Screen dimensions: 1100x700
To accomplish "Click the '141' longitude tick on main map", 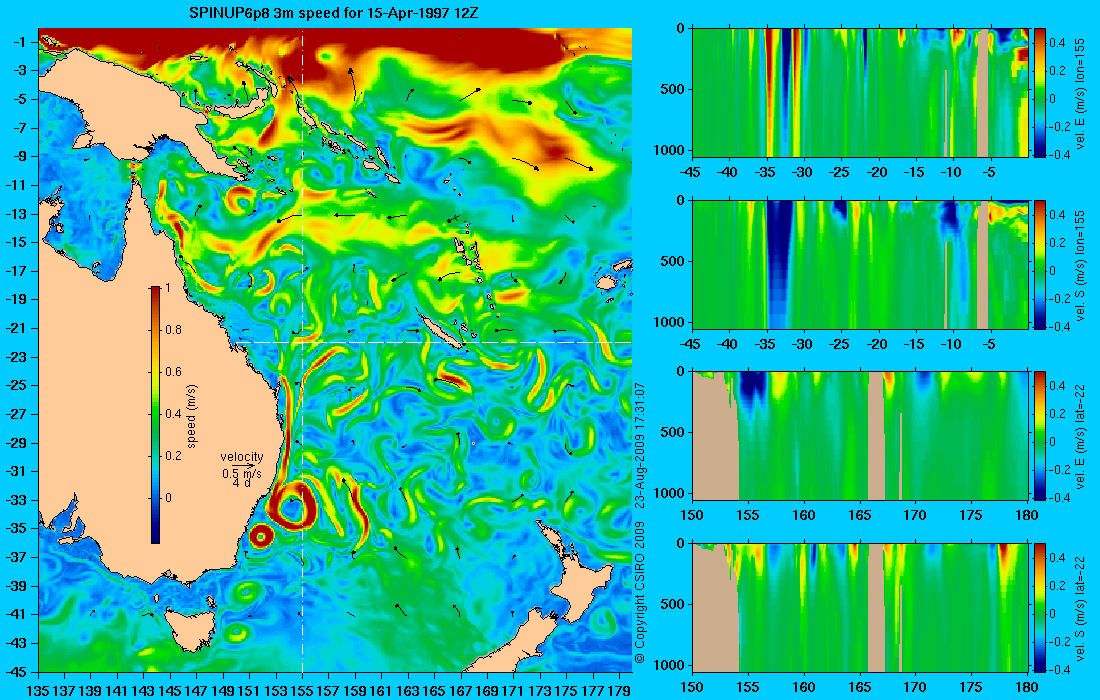I will pos(117,691).
